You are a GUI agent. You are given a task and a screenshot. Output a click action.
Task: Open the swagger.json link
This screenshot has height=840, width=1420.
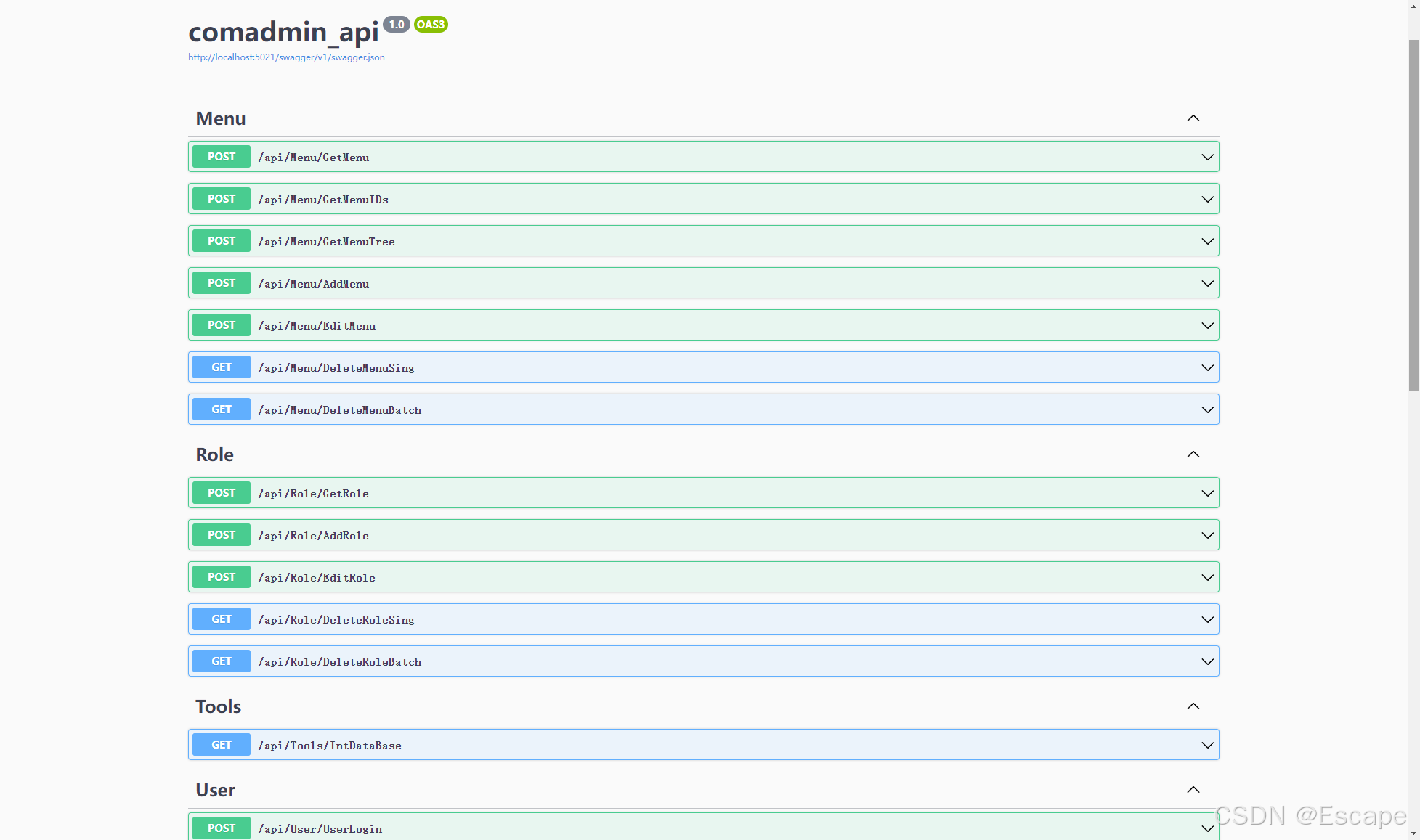click(x=286, y=57)
